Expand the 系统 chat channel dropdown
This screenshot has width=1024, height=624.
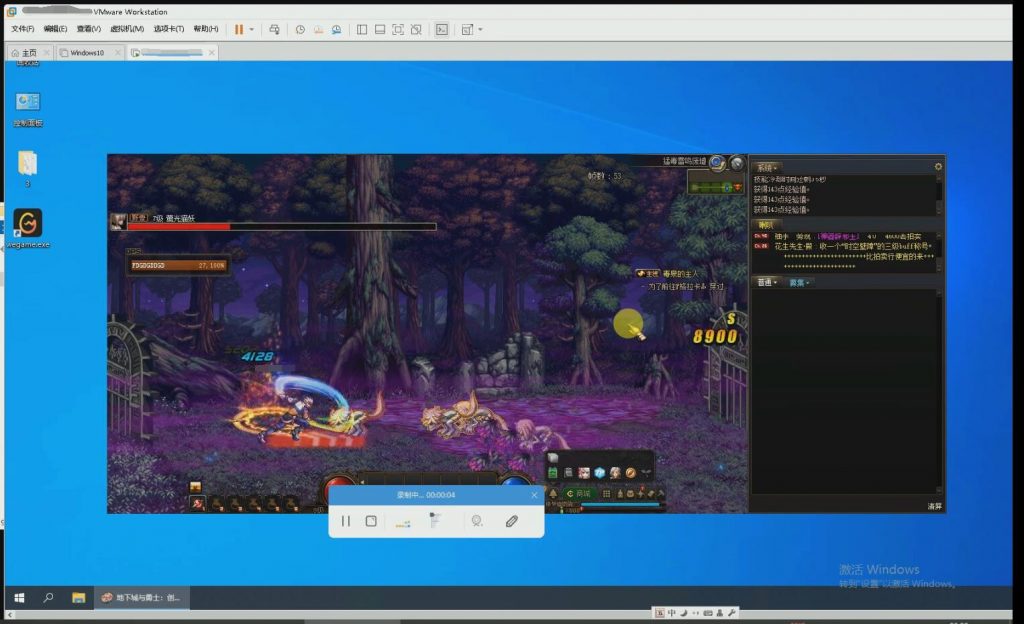[x=766, y=168]
